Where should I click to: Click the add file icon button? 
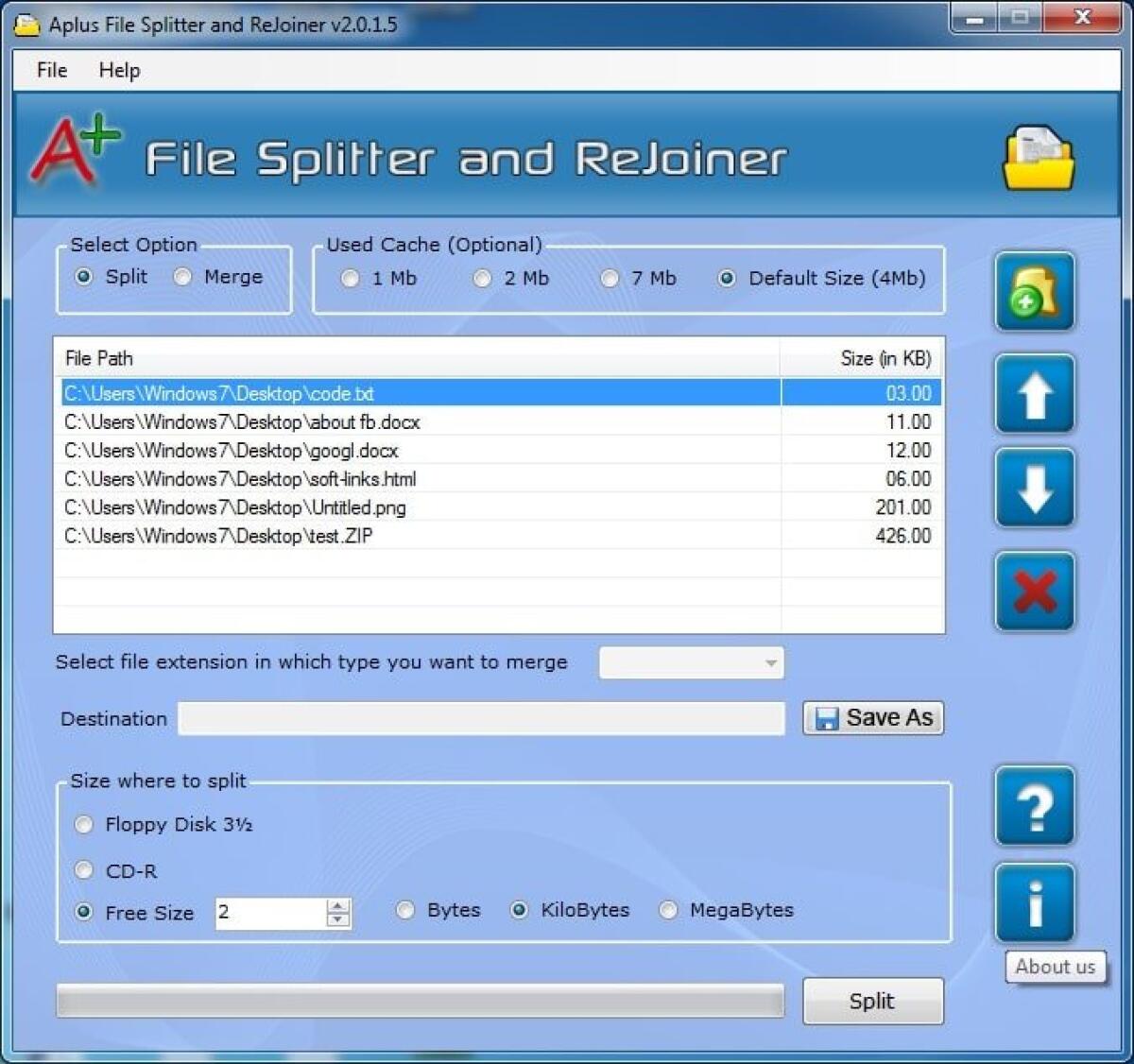tap(1035, 293)
